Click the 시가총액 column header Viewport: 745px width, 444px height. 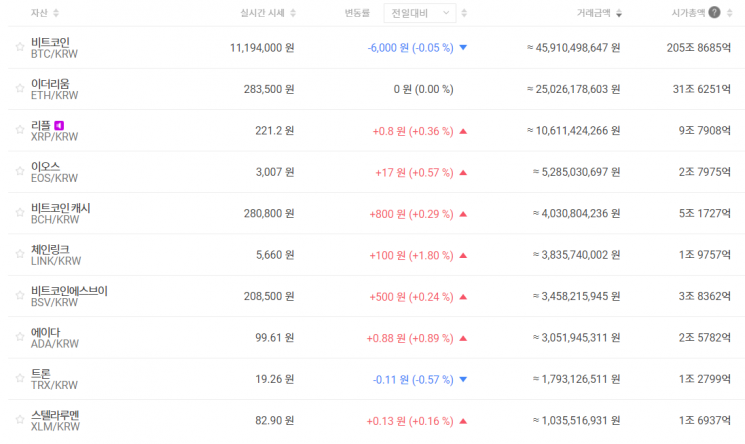688,13
